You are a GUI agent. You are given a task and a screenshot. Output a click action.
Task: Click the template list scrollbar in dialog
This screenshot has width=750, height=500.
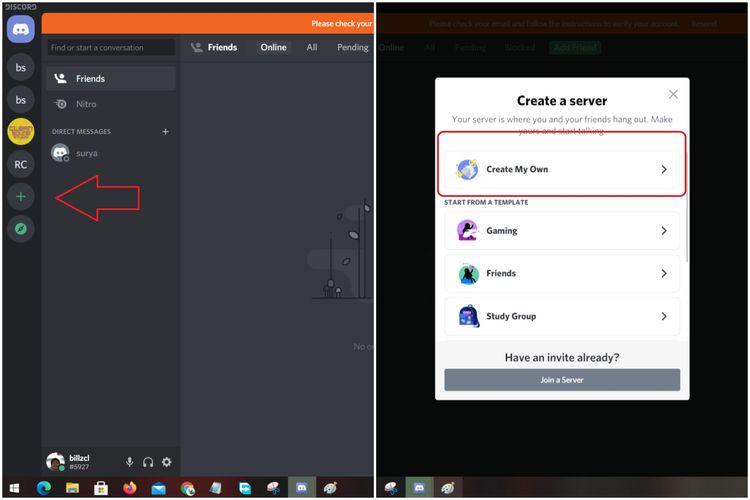coord(687,206)
